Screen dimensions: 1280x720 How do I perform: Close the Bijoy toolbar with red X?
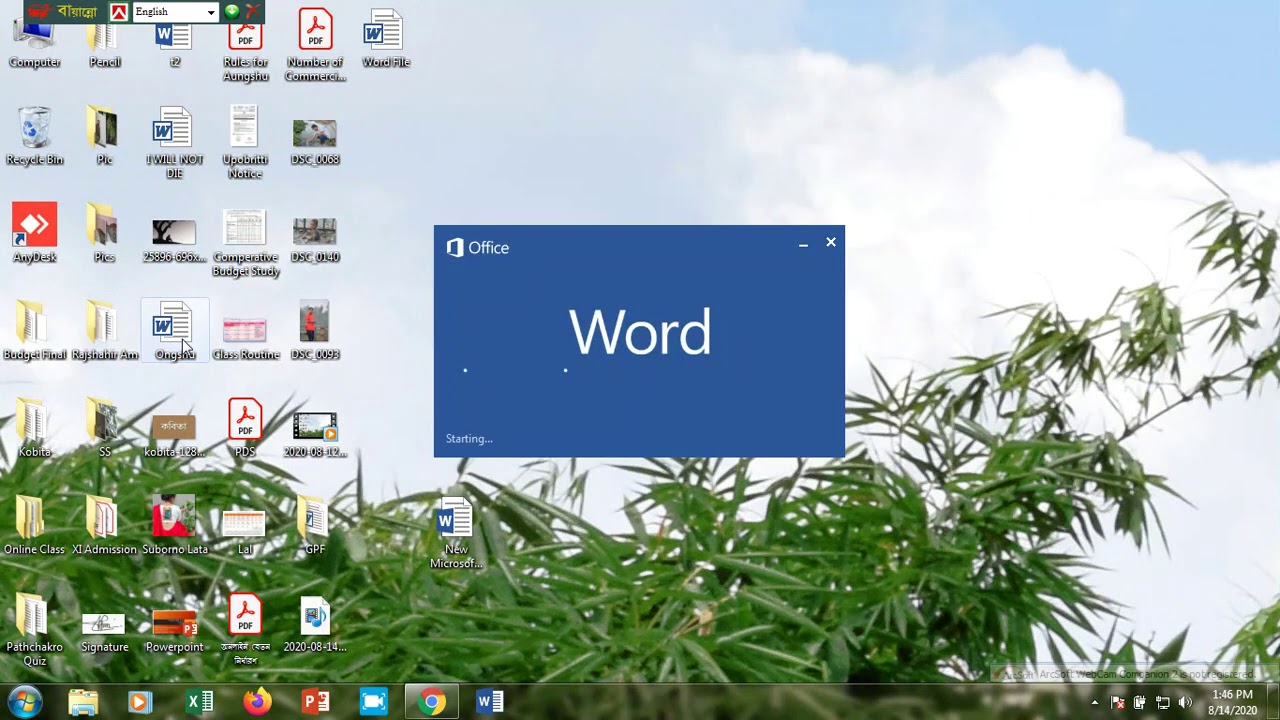tap(252, 11)
